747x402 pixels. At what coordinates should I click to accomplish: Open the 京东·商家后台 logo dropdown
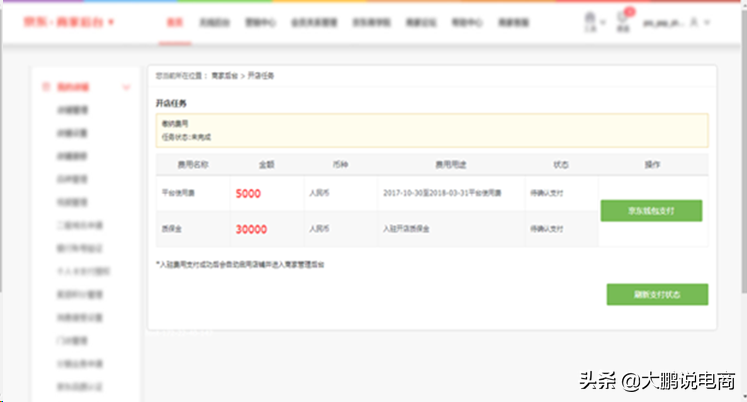(69, 22)
